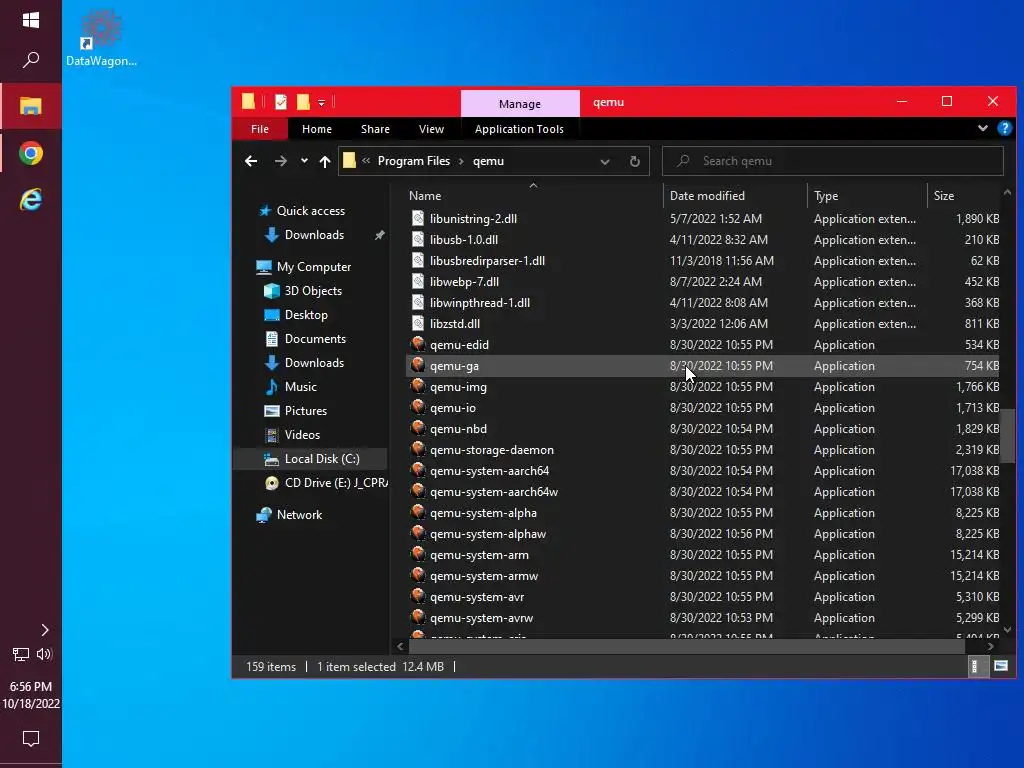Select the qemu-storage-daemon application icon
The image size is (1024, 768).
[x=418, y=449]
